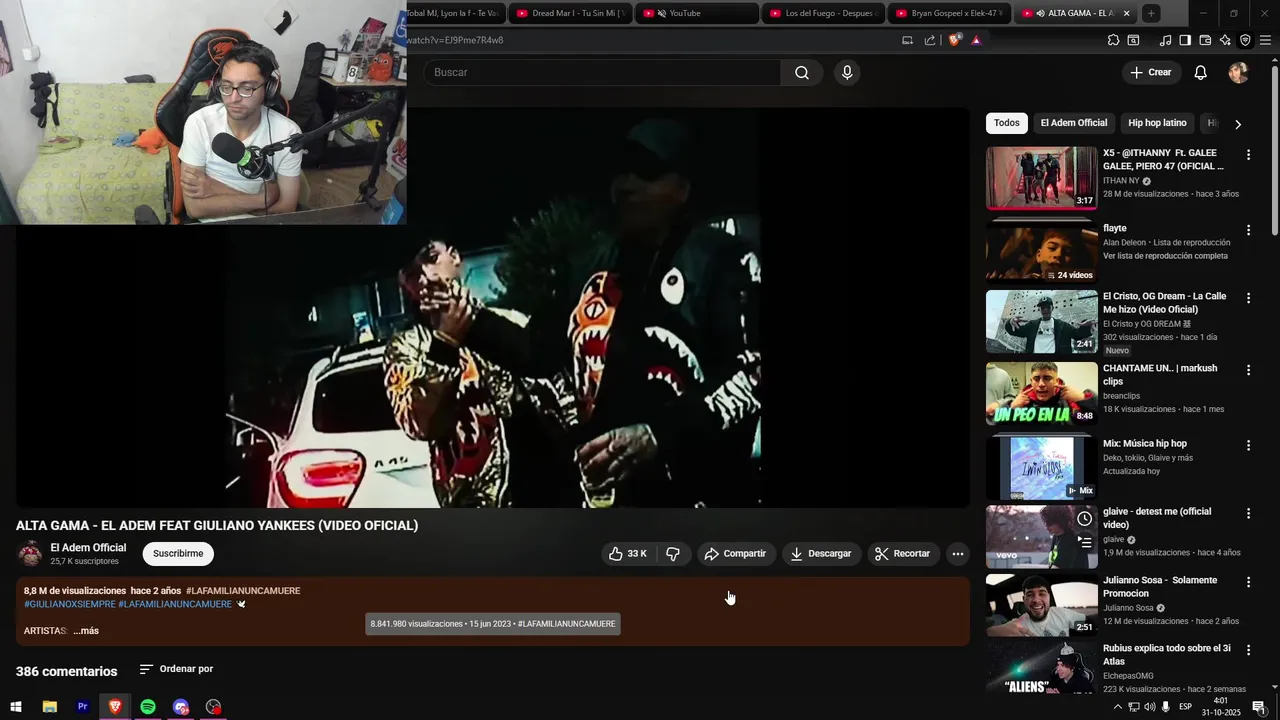Open the account avatar menu
The height and width of the screenshot is (720, 1280).
(1238, 72)
